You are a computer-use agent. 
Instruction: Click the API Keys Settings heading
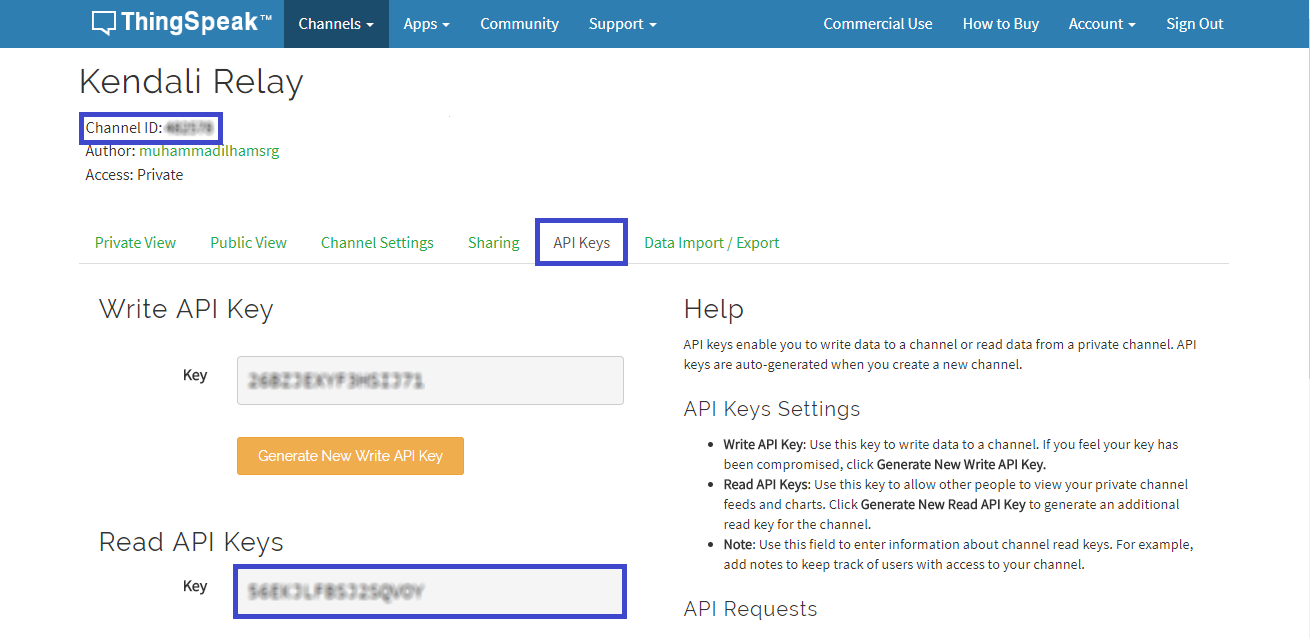pos(772,409)
